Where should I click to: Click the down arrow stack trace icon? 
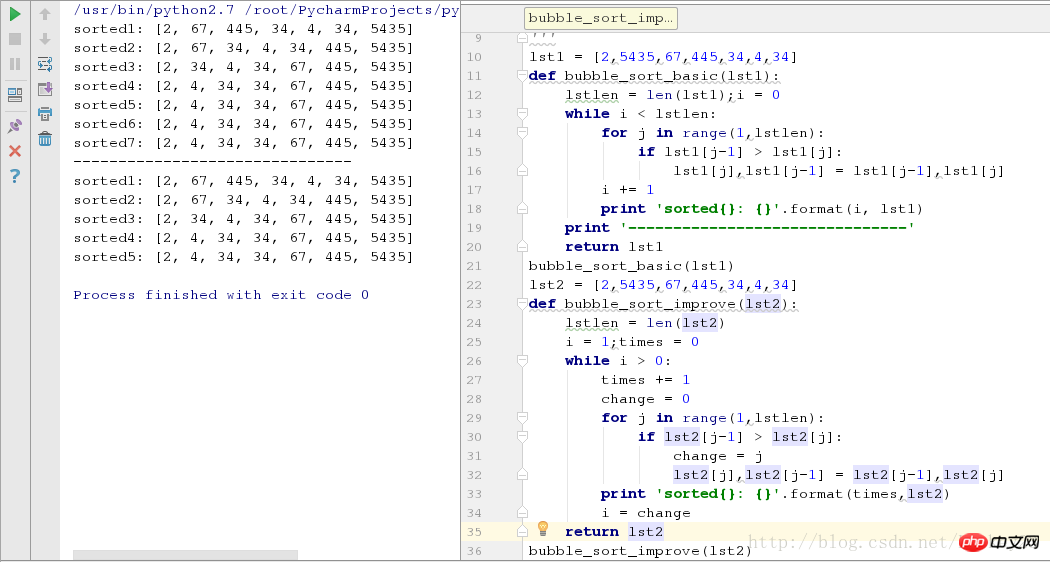(45, 39)
